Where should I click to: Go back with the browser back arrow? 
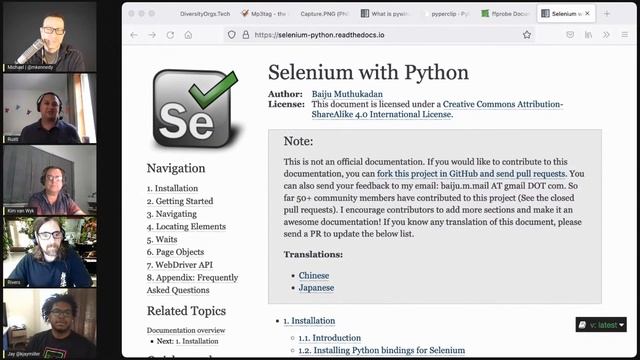pyautogui.click(x=134, y=35)
